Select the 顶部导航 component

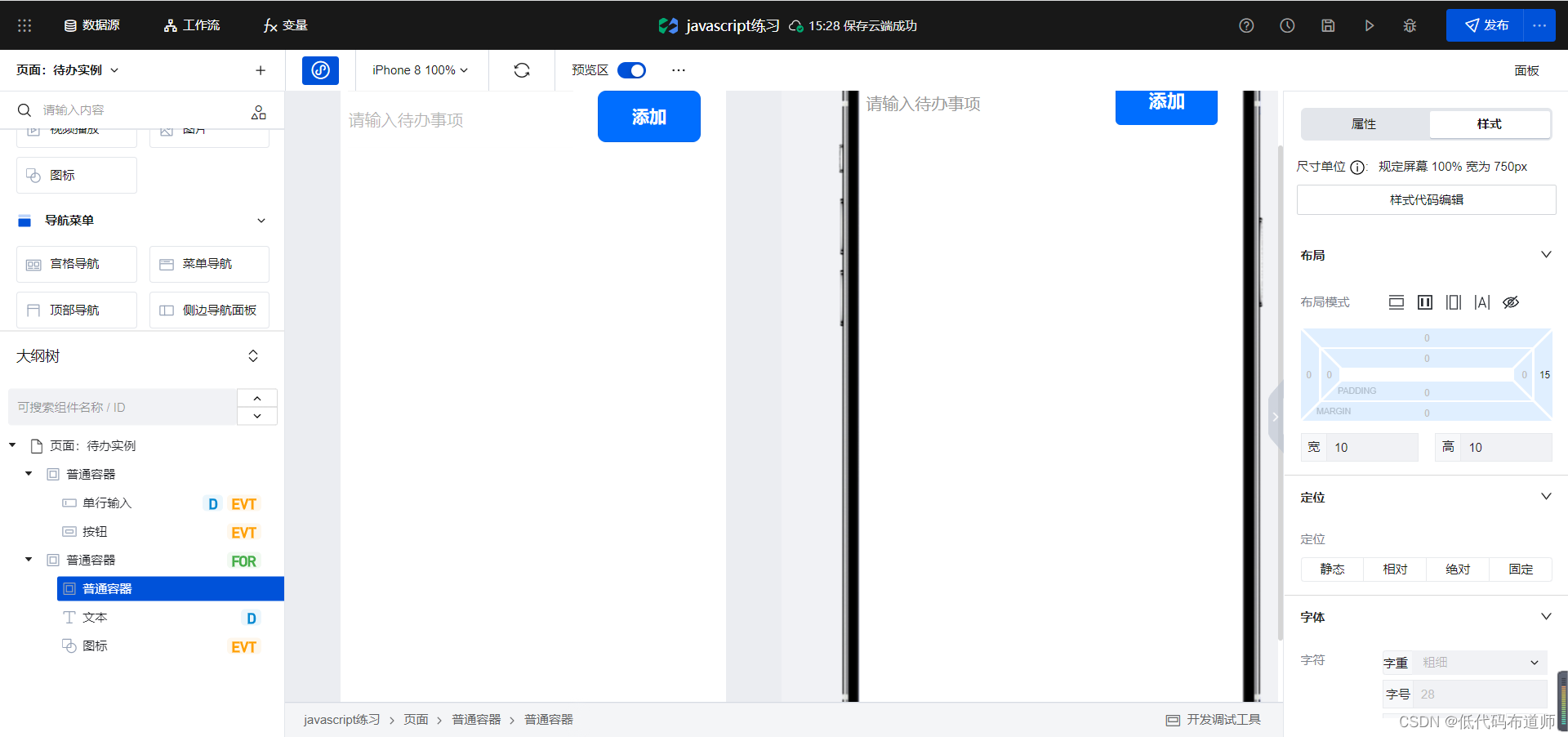[77, 310]
